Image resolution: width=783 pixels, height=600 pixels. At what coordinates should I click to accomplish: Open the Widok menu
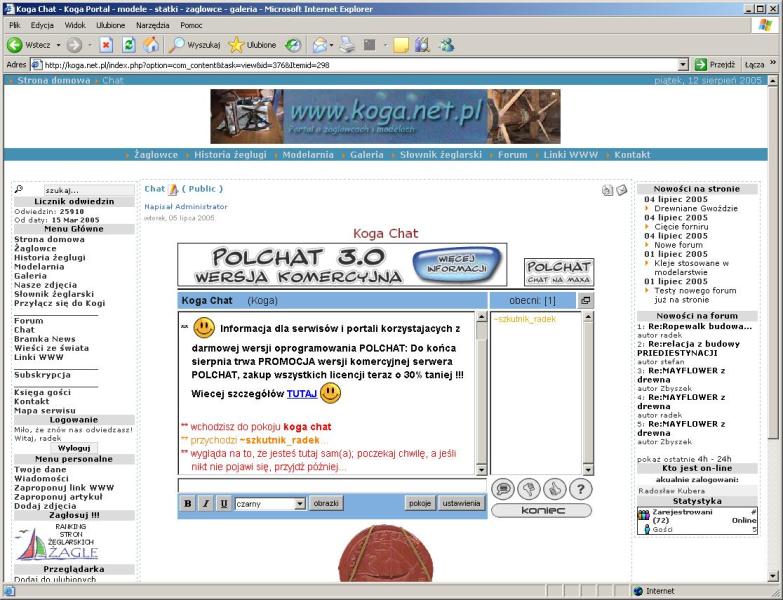tap(75, 25)
